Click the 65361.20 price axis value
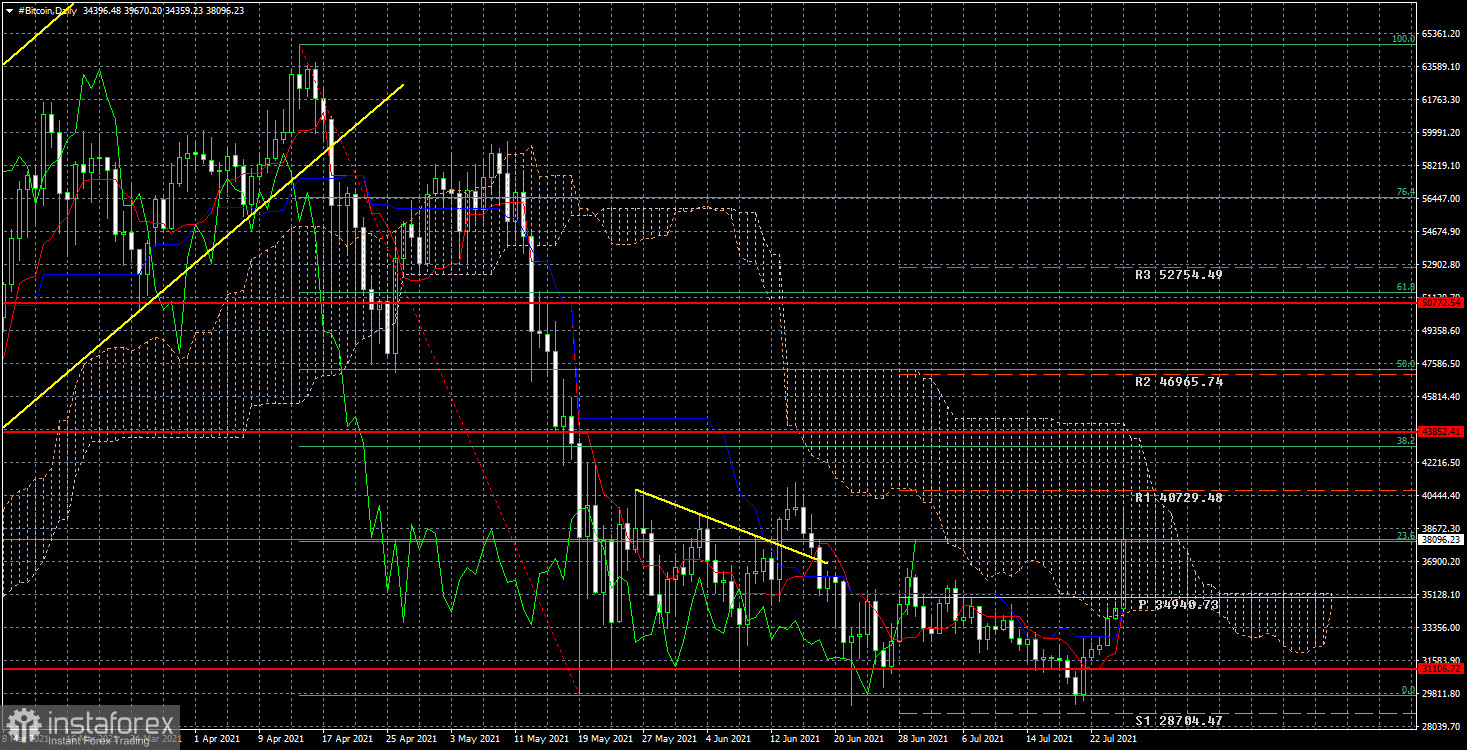This screenshot has height=750, width=1467. point(1442,33)
